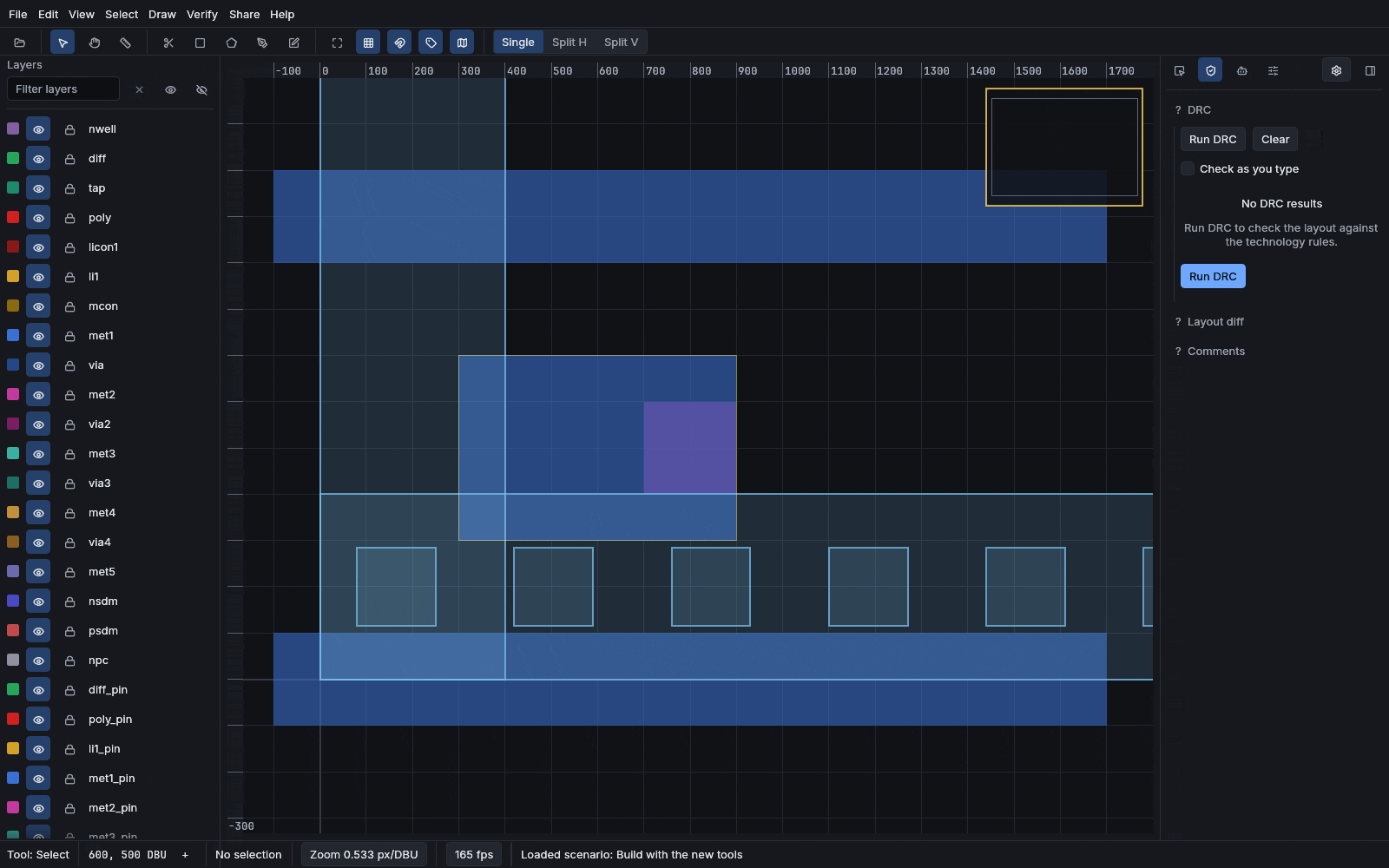Pick the Rectangle draw tool
The image size is (1389, 868).
pos(200,43)
